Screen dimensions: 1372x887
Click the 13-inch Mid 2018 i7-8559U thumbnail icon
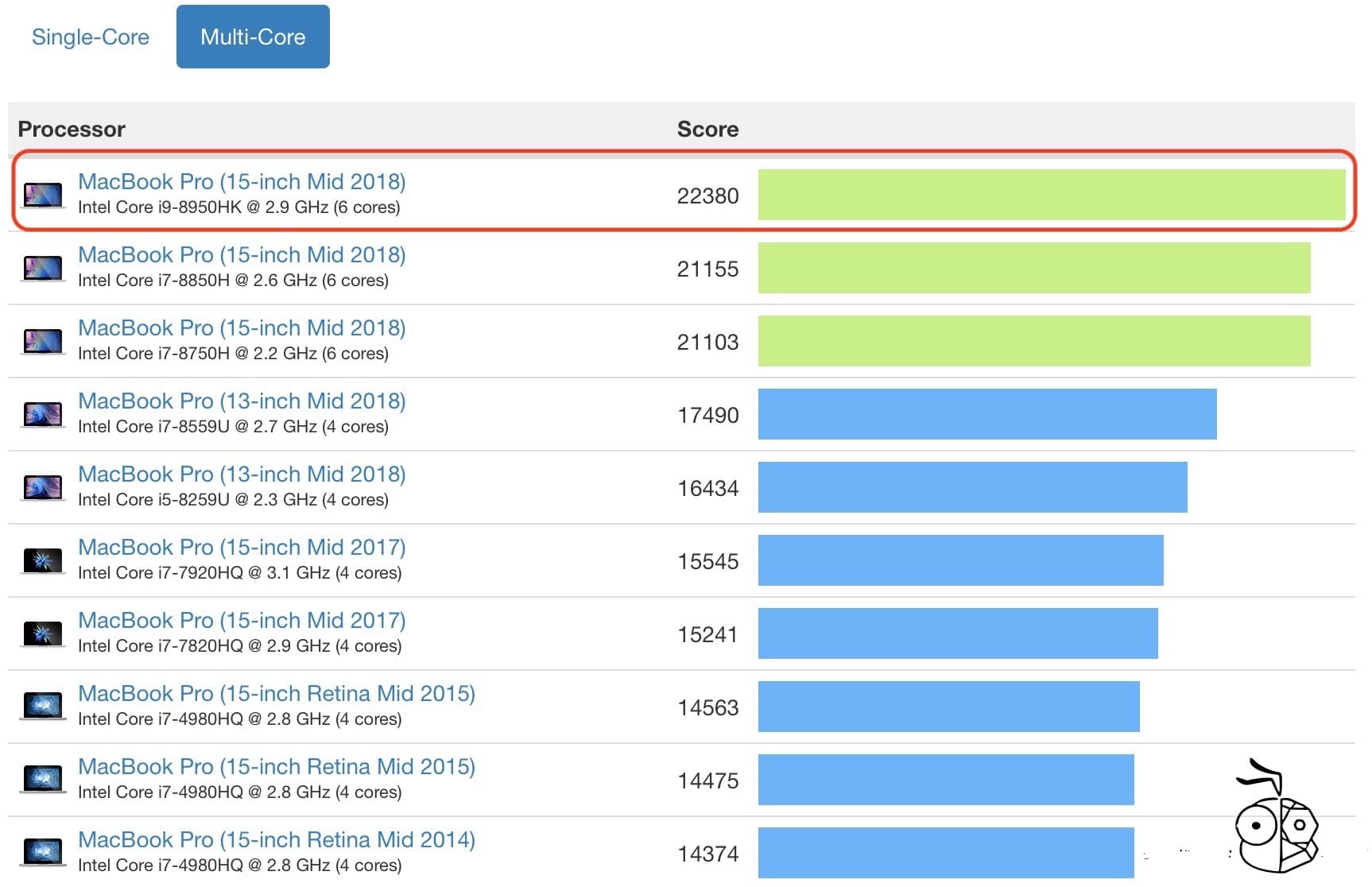click(x=44, y=413)
